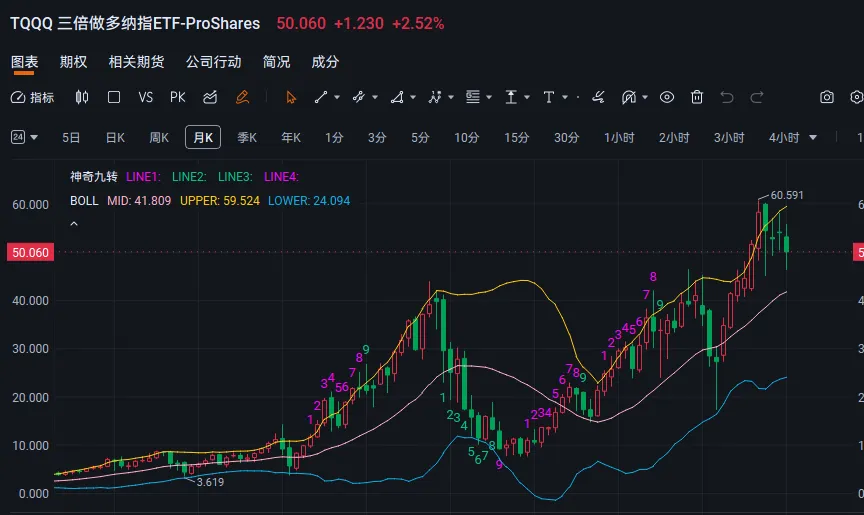Open the 成分 constituents tab
This screenshot has width=864, height=515.
[325, 62]
